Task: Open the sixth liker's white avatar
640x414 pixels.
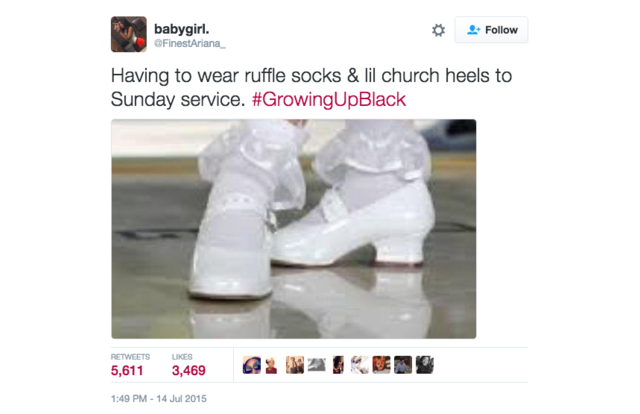Action: coord(360,365)
